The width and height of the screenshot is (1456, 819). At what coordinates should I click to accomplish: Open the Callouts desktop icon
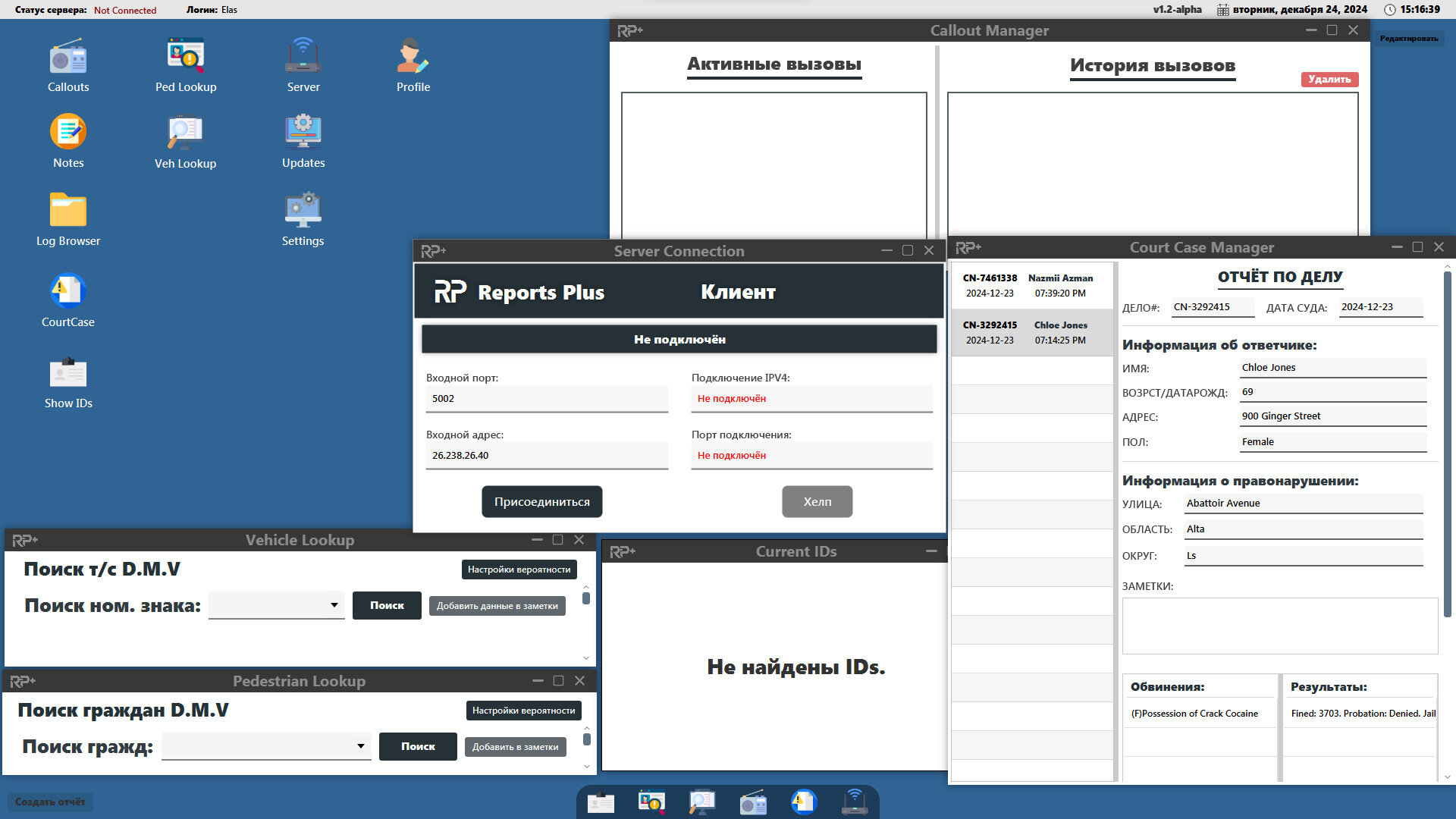pos(68,59)
